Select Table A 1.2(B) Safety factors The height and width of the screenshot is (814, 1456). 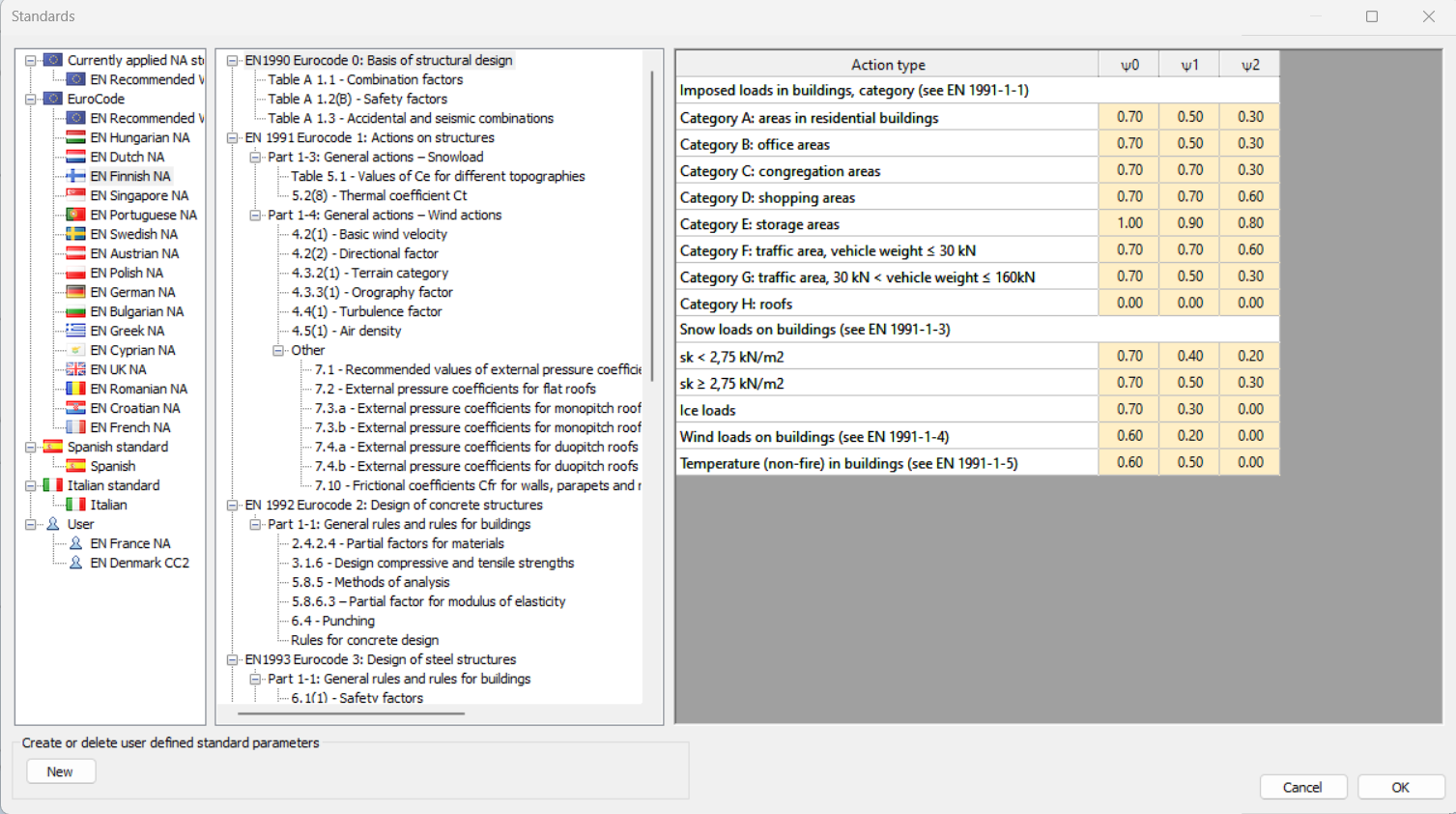tap(357, 99)
